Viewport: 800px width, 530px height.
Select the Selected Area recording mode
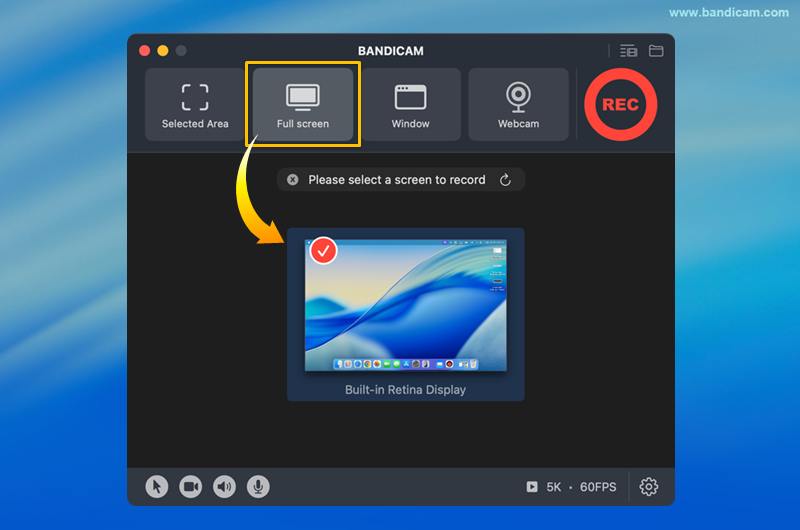pyautogui.click(x=195, y=105)
